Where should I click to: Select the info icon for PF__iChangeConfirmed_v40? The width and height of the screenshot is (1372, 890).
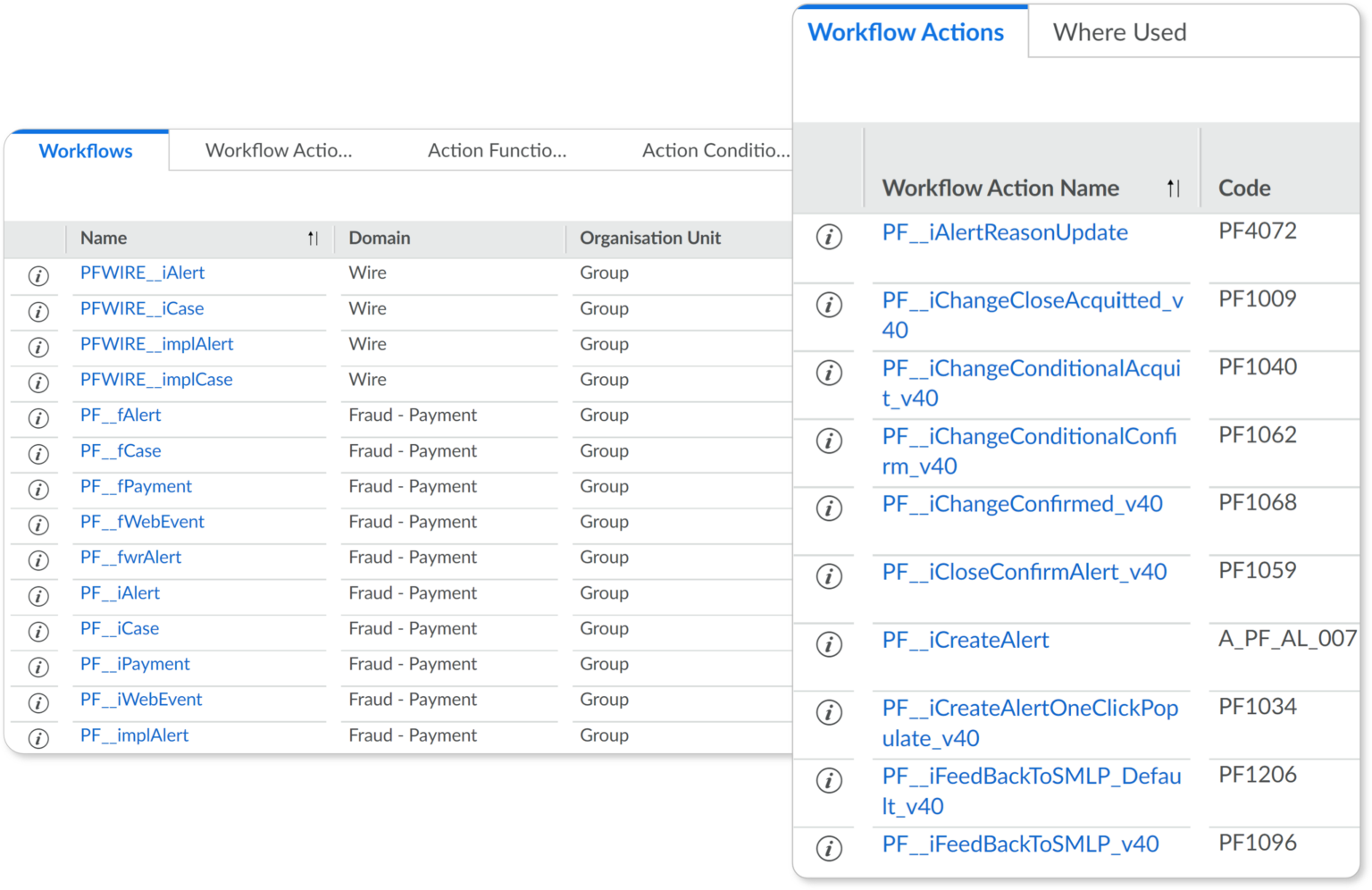pos(828,508)
